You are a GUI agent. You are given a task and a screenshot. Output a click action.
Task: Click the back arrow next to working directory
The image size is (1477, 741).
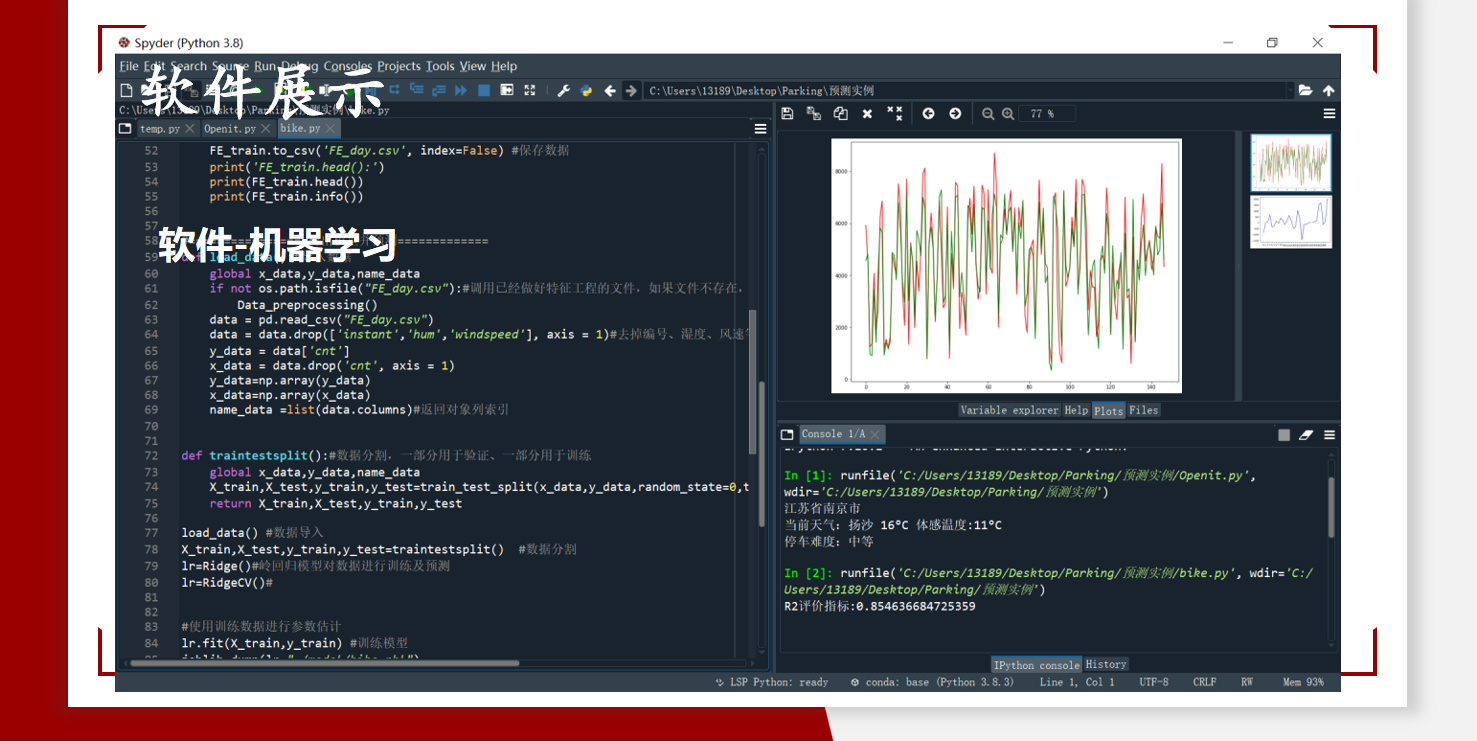(610, 90)
